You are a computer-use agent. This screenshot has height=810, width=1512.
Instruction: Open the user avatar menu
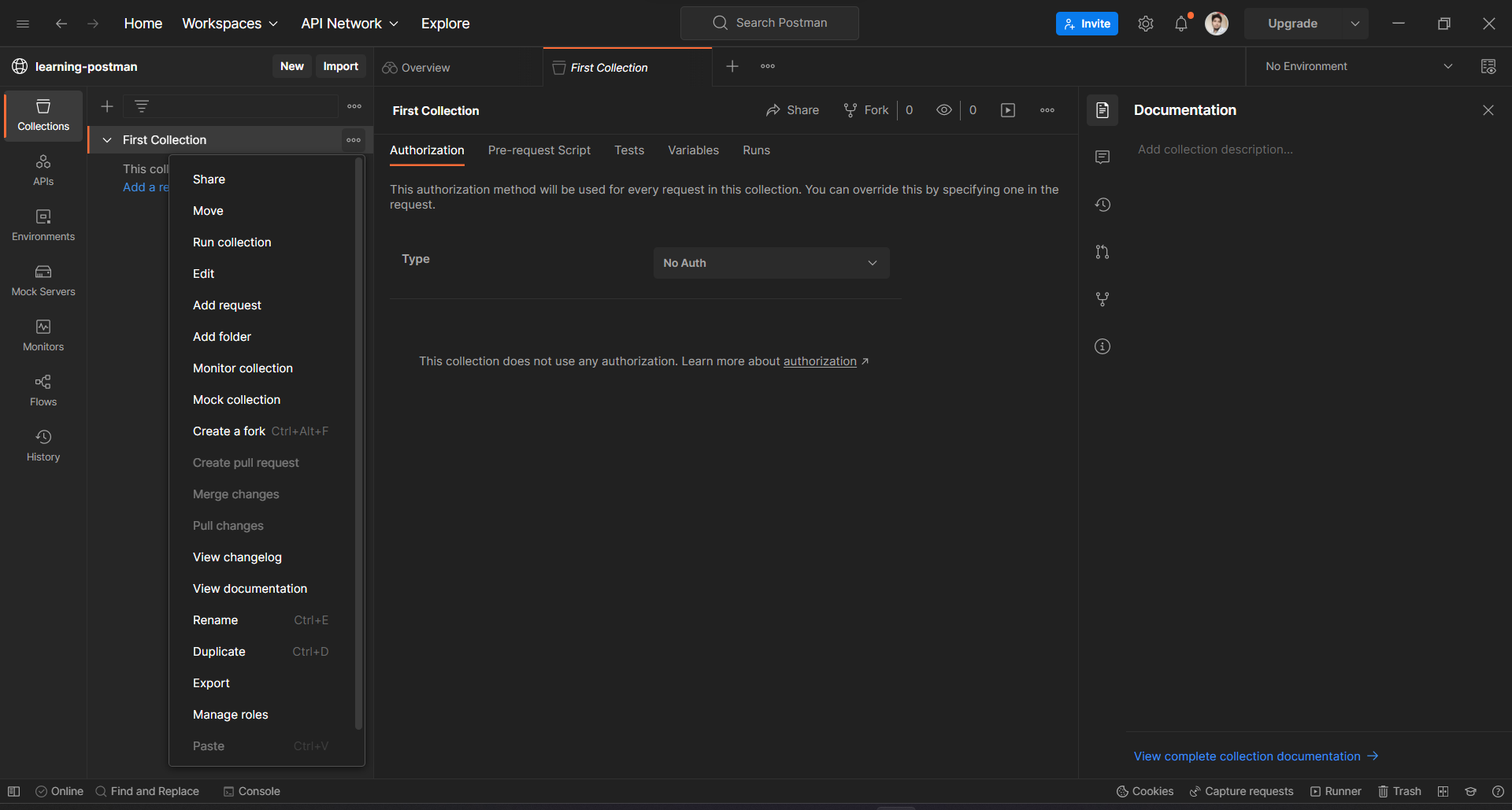1217,24
